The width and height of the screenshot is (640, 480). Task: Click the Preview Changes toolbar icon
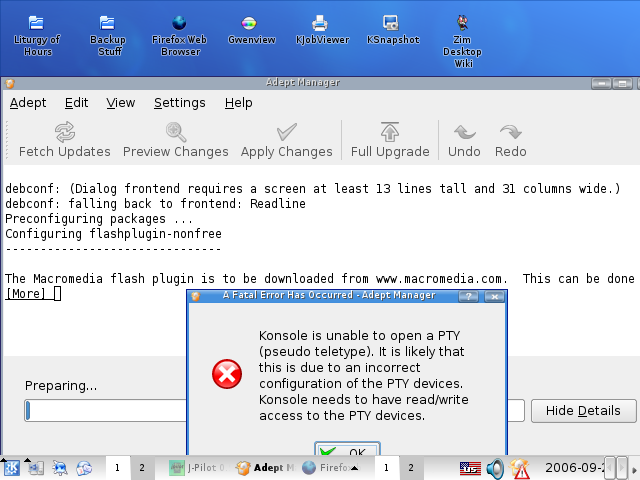point(176,140)
